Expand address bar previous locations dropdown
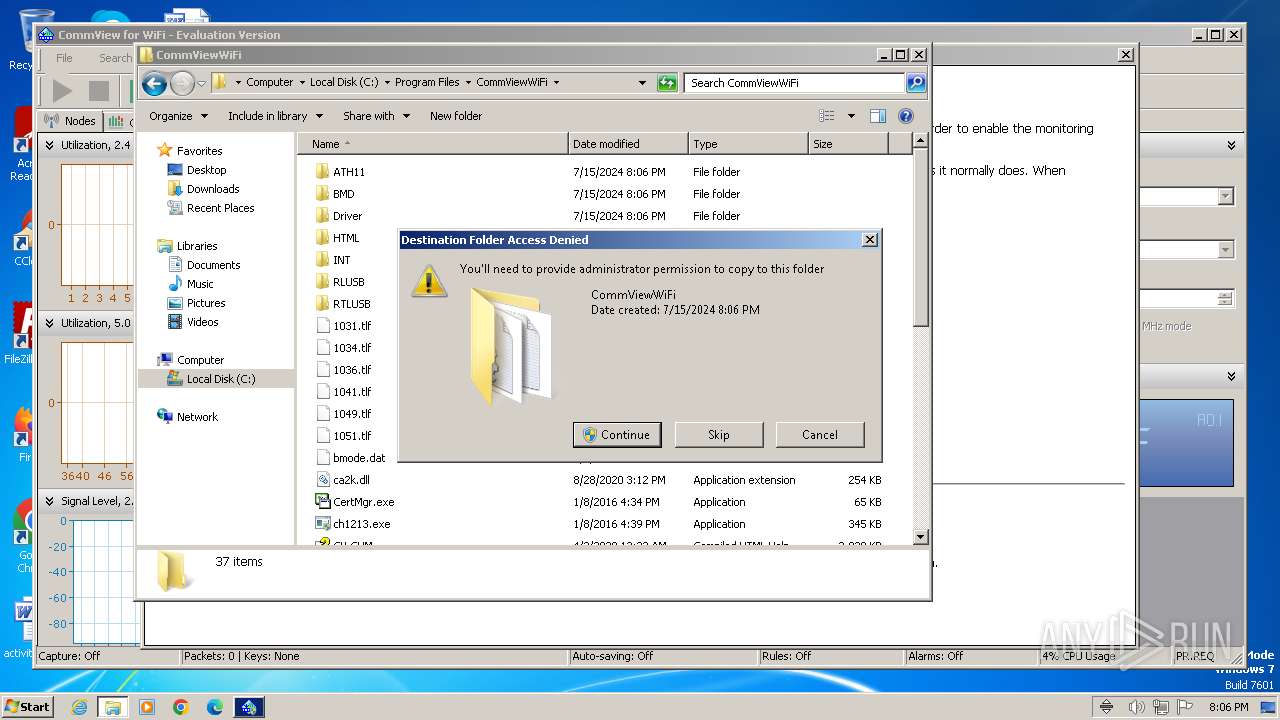Viewport: 1280px width, 720px height. point(642,83)
